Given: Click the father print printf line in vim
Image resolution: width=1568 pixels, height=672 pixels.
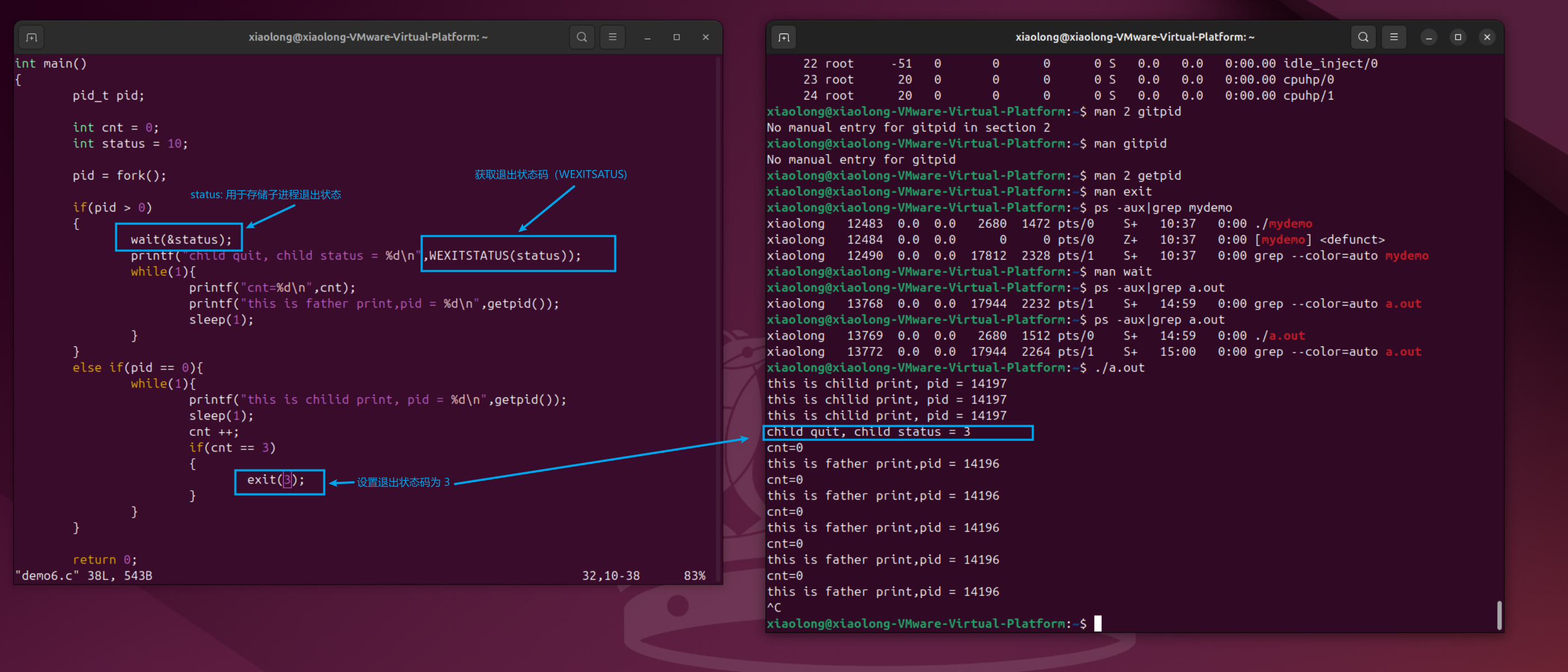Looking at the screenshot, I should click(x=374, y=304).
